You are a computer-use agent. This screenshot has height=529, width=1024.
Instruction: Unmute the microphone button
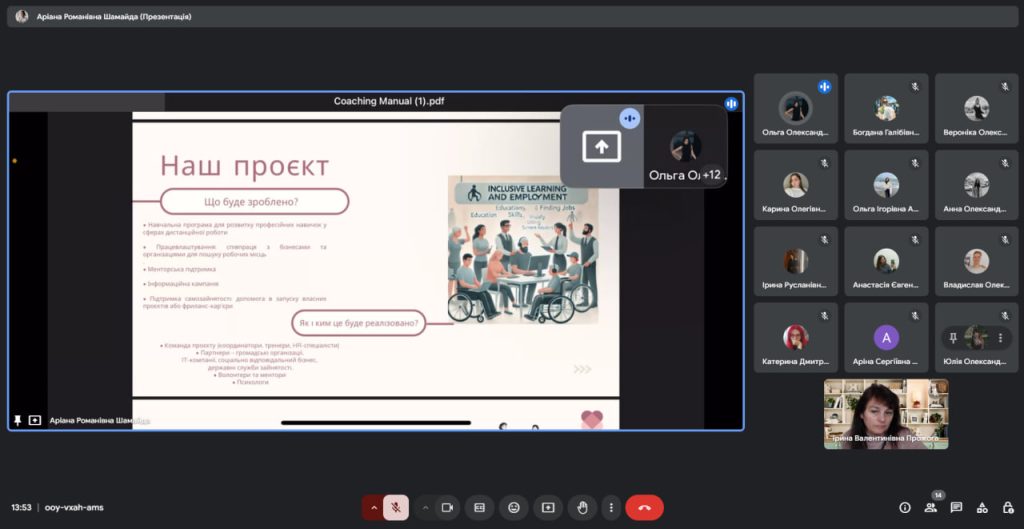pyautogui.click(x=395, y=508)
